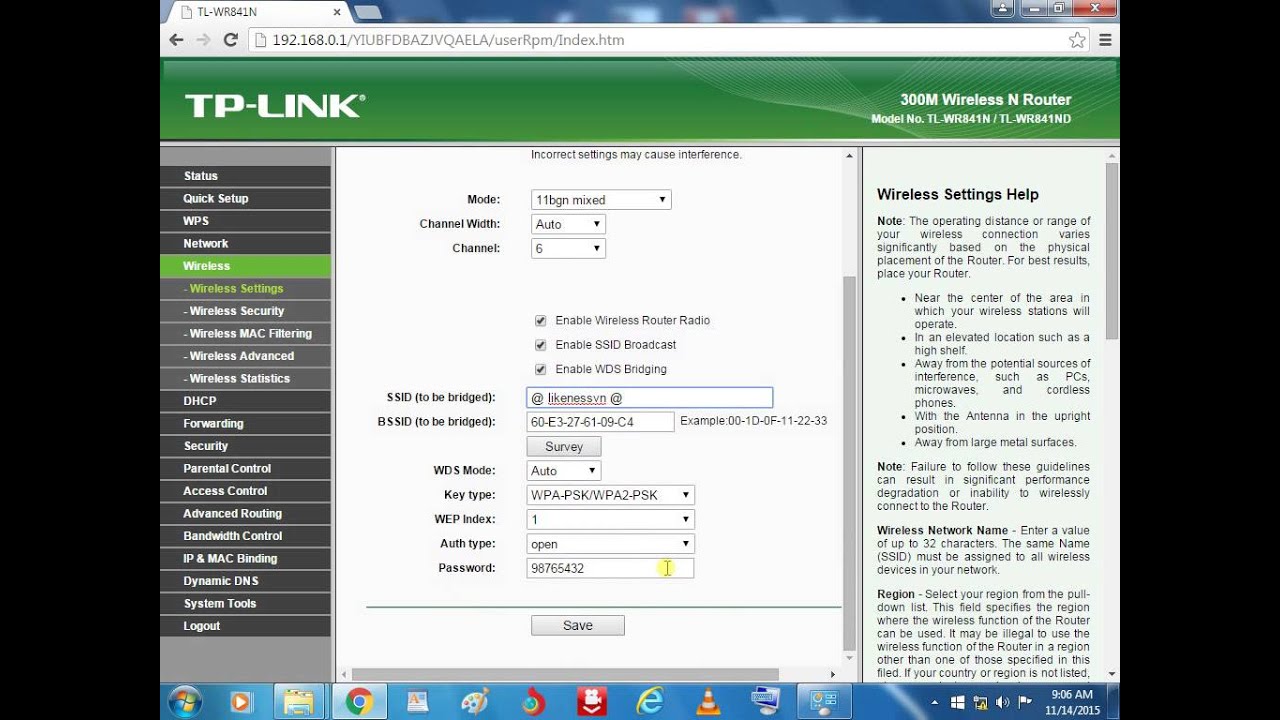This screenshot has width=1280, height=720.
Task: Switch to Google Chrome in taskbar
Action: click(358, 702)
